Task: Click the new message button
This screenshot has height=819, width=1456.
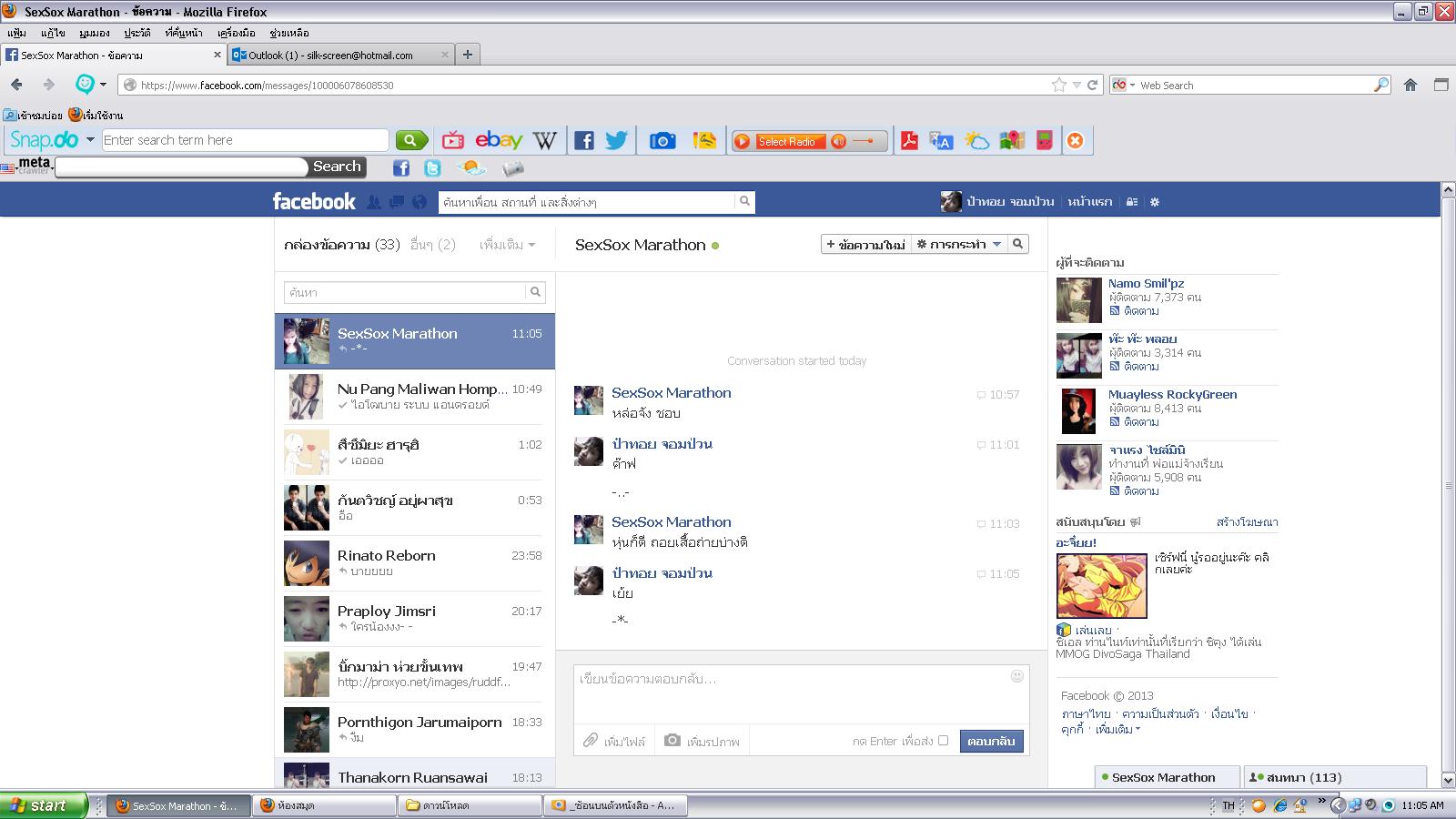Action: [866, 244]
